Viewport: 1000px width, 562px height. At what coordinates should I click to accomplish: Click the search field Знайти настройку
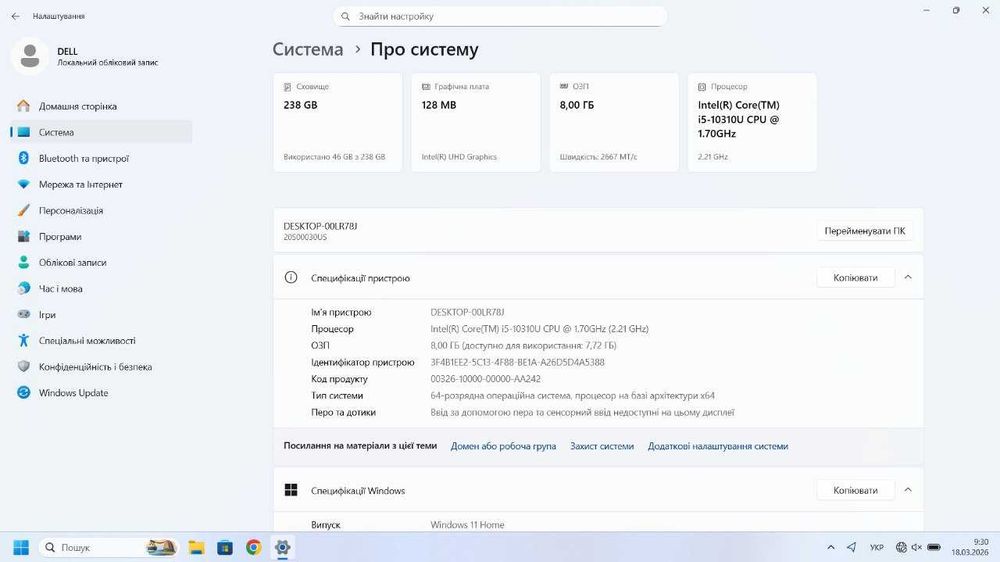(500, 17)
